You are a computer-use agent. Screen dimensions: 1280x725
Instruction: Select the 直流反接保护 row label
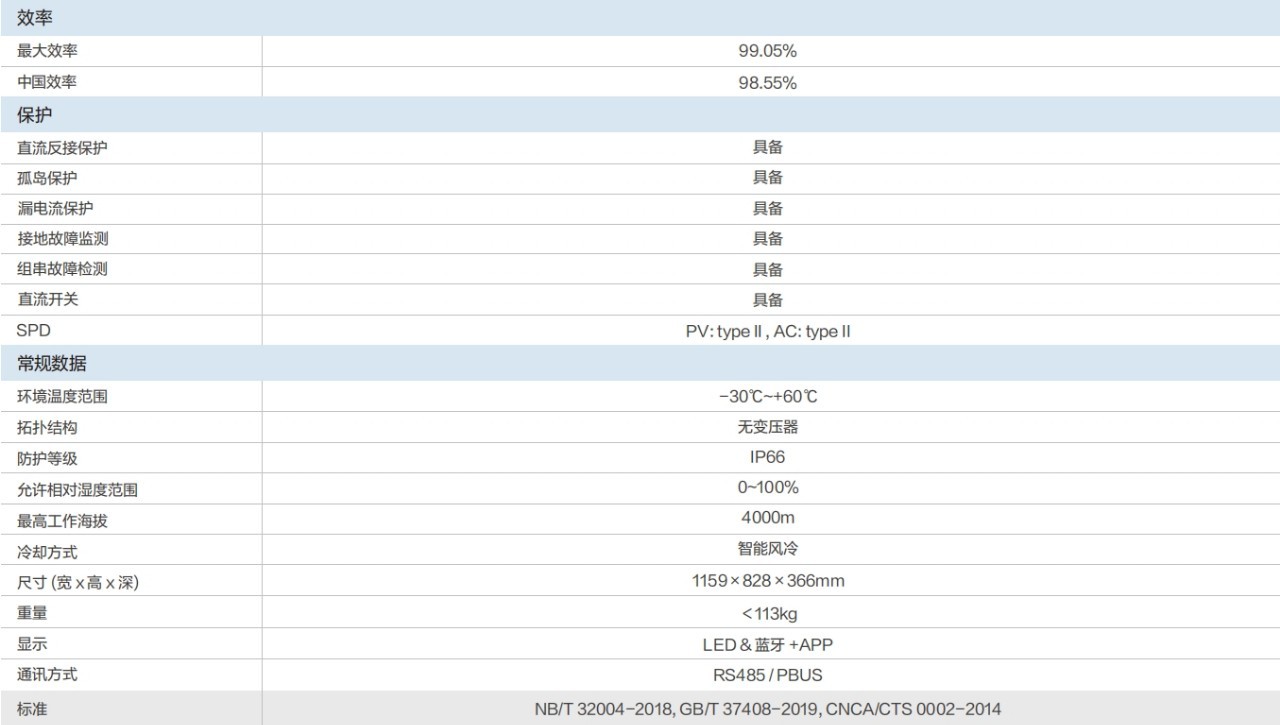tap(62, 148)
